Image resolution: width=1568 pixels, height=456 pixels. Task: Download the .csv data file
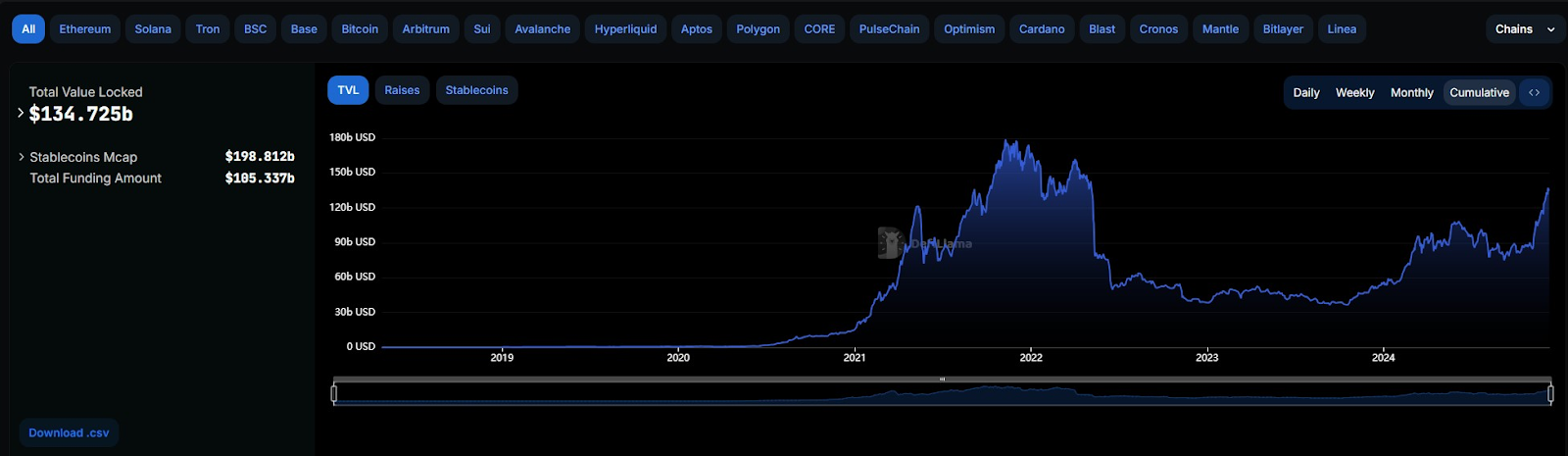click(69, 432)
